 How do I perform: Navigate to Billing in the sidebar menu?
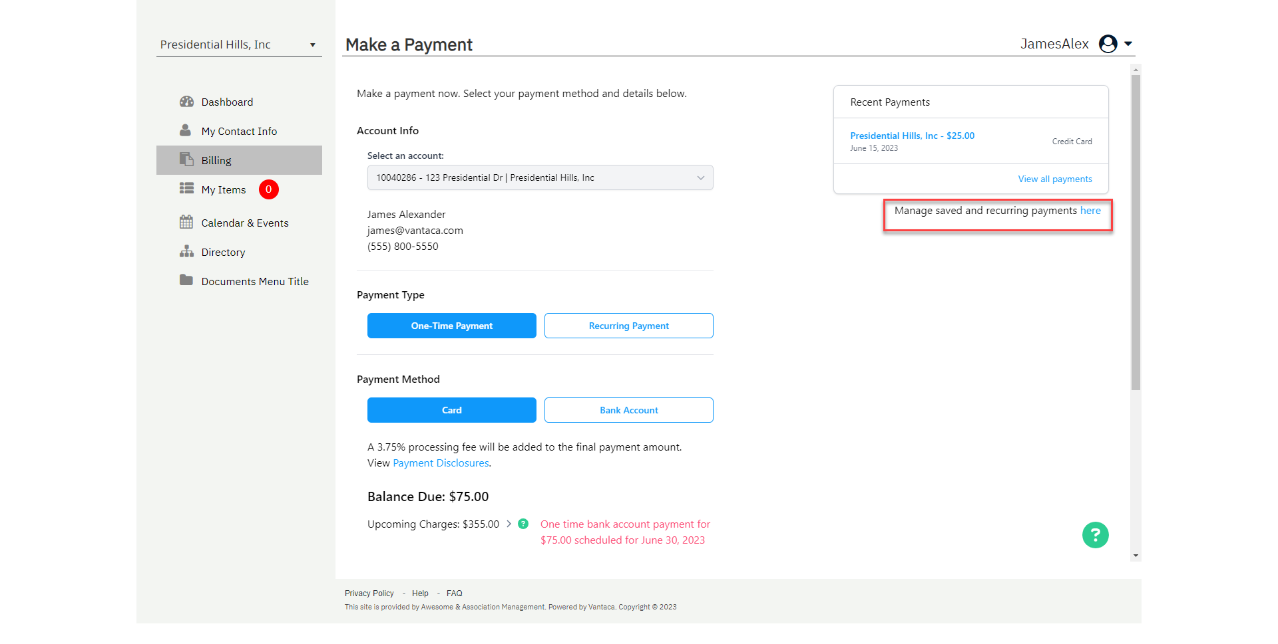point(215,159)
